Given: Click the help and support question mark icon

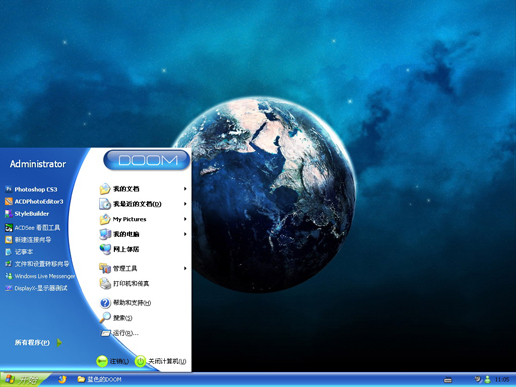Looking at the screenshot, I should coord(105,303).
